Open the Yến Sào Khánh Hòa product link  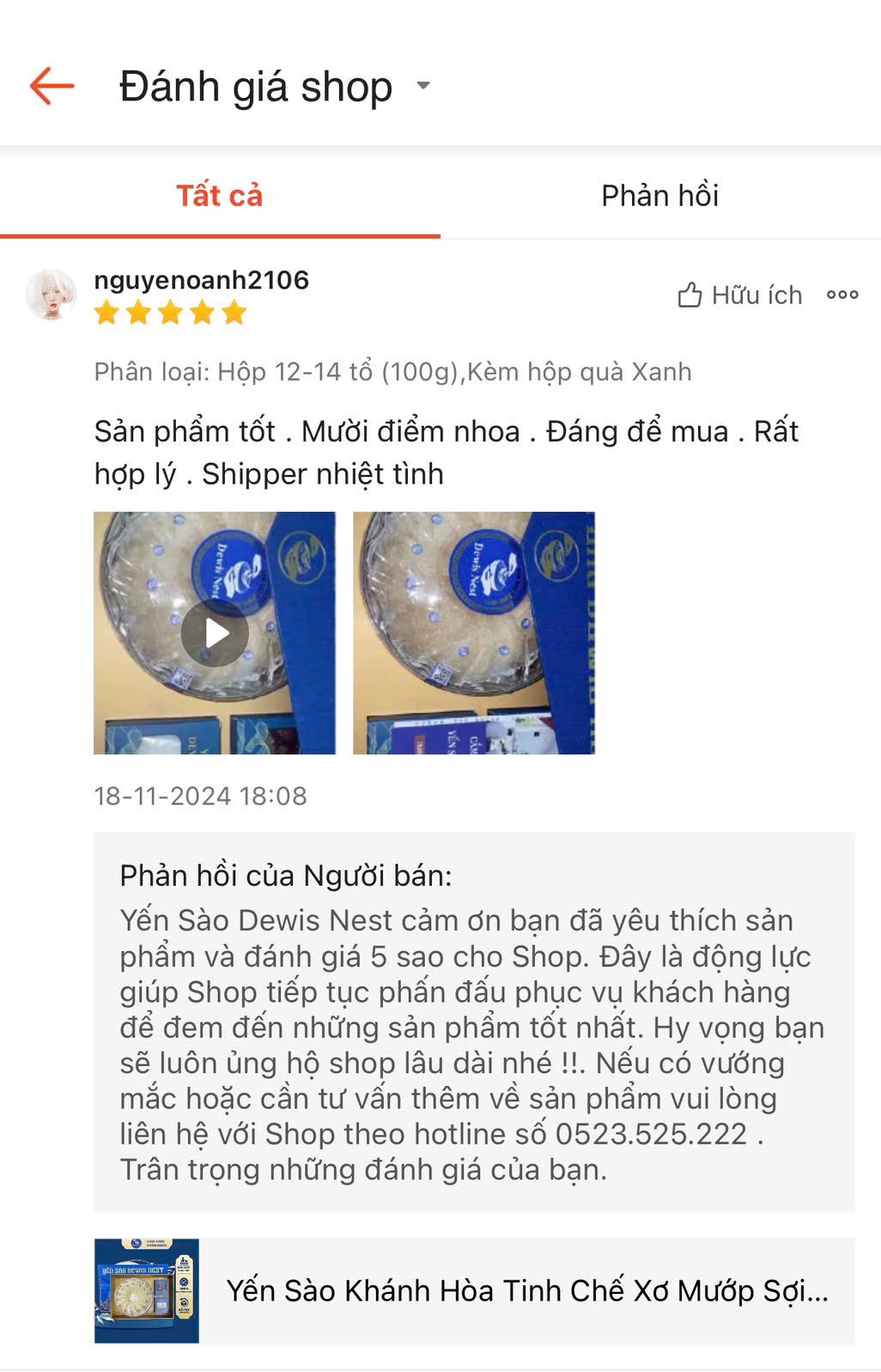click(527, 1290)
